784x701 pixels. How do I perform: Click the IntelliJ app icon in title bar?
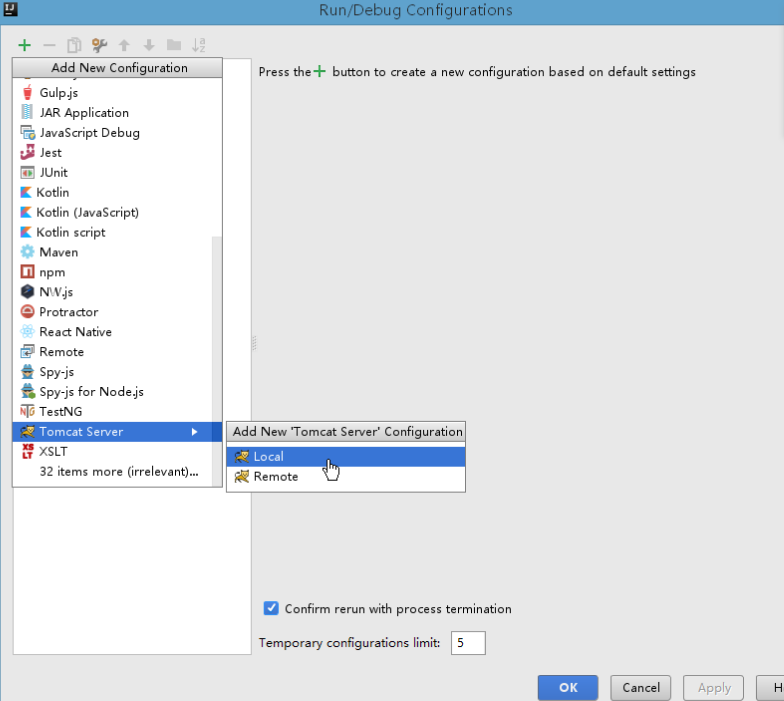tap(10, 8)
